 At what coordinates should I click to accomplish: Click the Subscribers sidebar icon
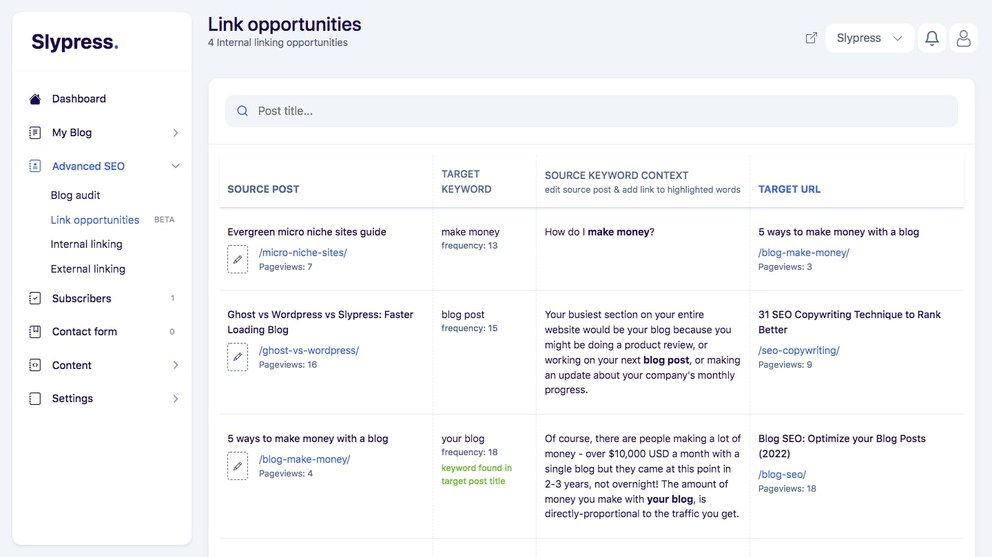click(35, 298)
